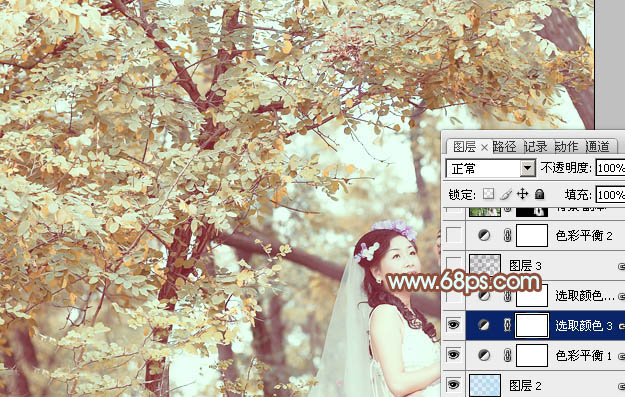Click adjustment icon of 选取颜色 3 layer
Screen dimensions: 625x397
[484, 325]
